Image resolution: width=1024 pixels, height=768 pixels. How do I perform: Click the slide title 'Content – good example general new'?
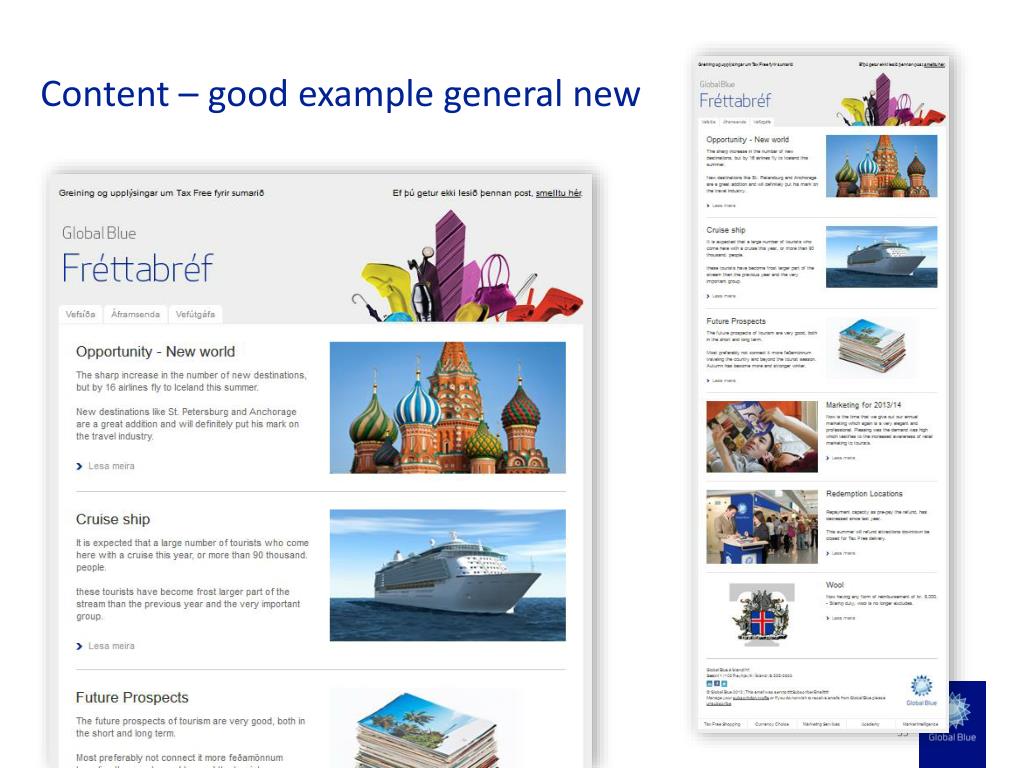click(x=340, y=94)
